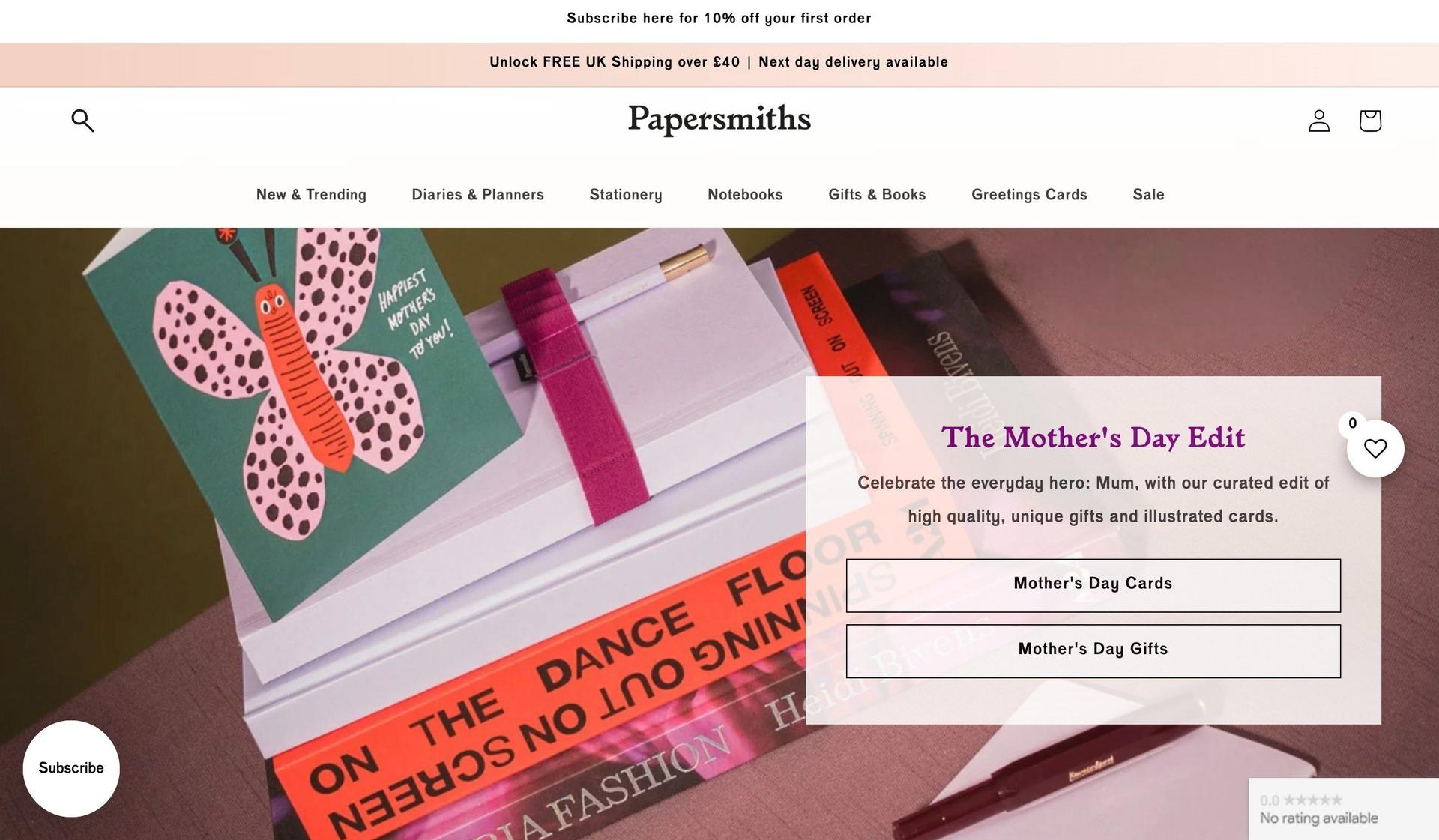Open the Notebooks menu

pos(745,195)
